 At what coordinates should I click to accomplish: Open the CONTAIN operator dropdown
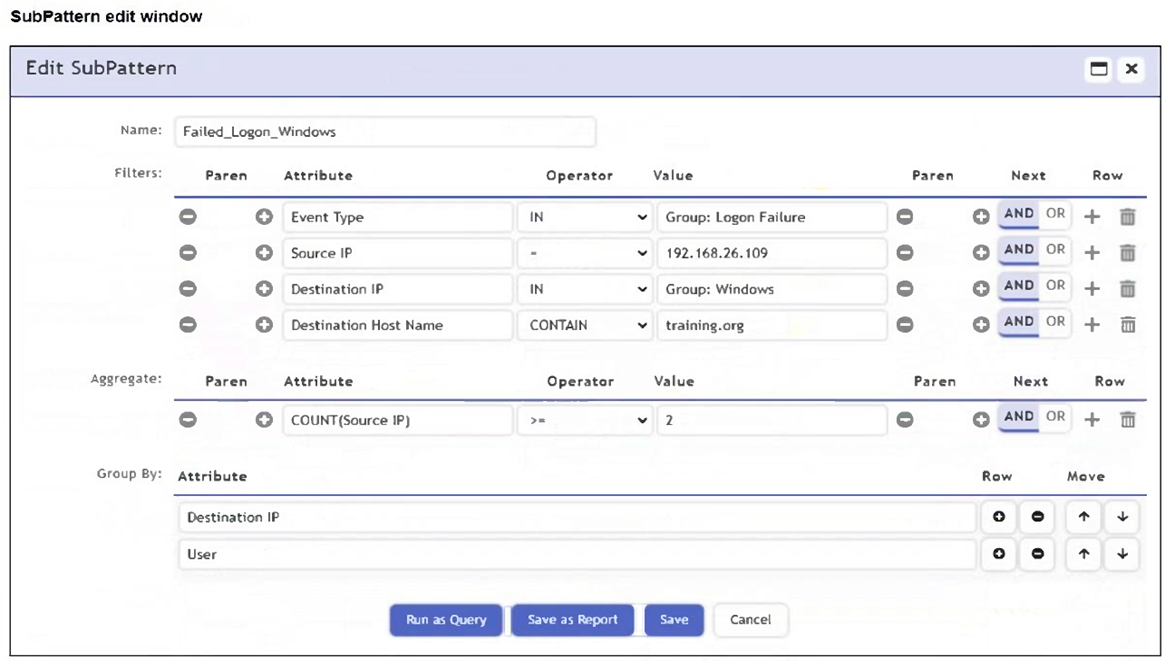pyautogui.click(x=584, y=325)
